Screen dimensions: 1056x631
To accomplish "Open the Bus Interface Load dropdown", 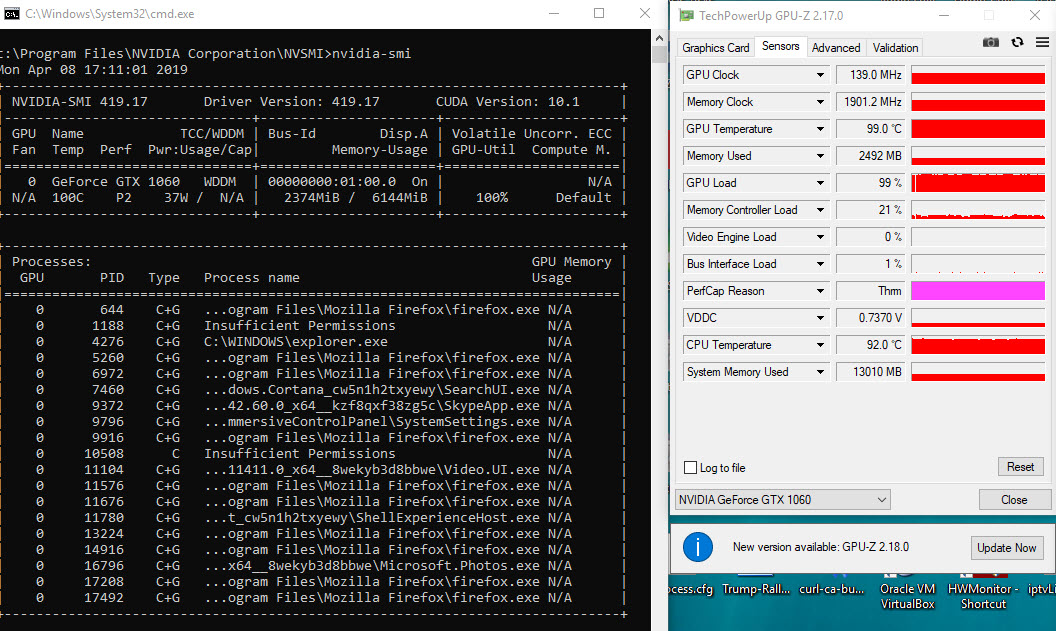I will tap(820, 263).
